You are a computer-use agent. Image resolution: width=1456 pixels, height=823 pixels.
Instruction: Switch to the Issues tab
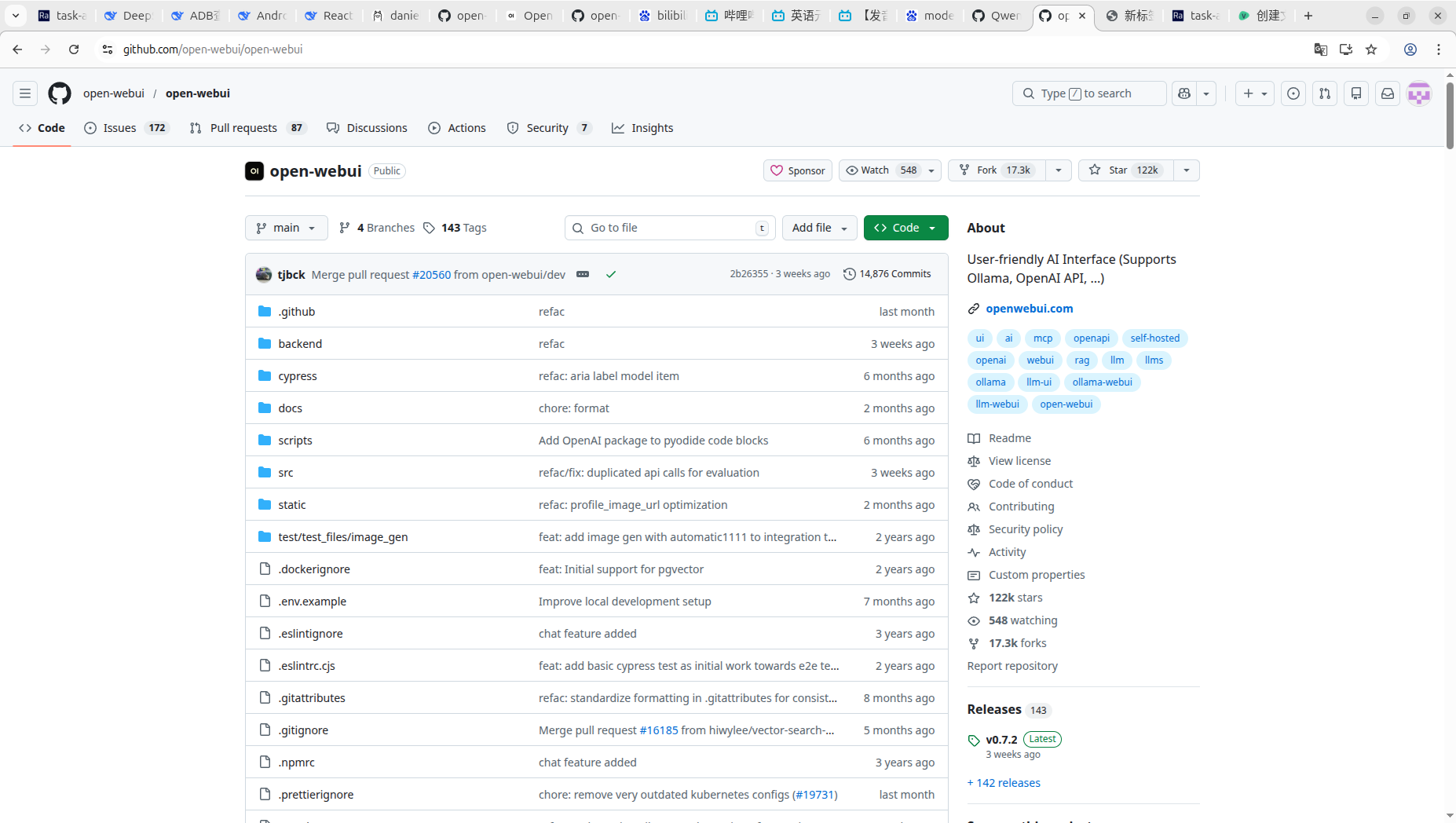[119, 127]
